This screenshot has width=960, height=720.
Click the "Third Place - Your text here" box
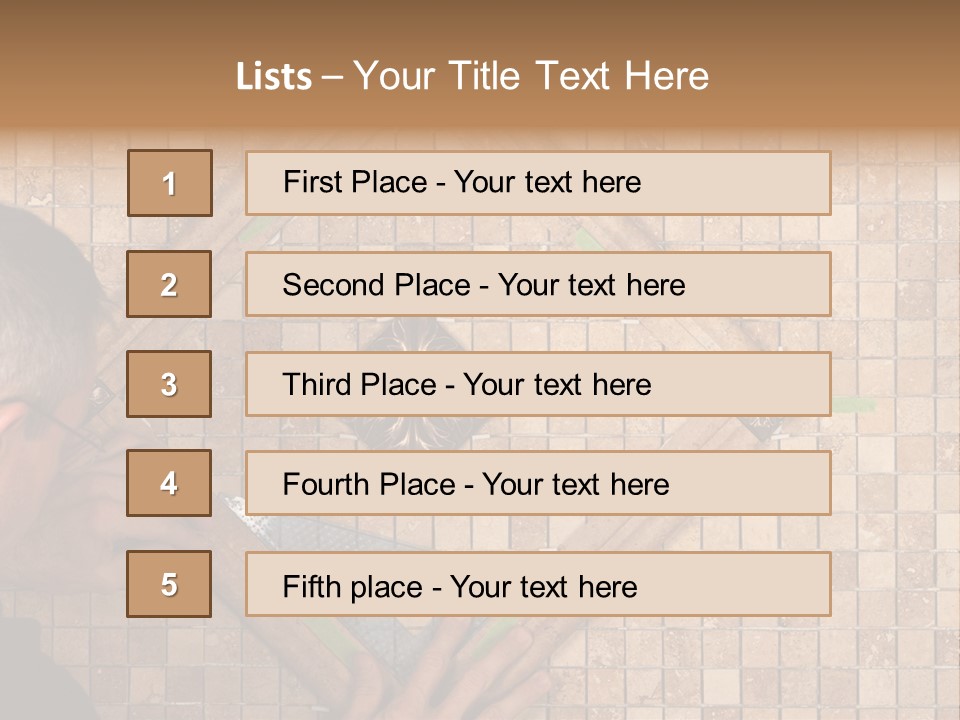538,384
